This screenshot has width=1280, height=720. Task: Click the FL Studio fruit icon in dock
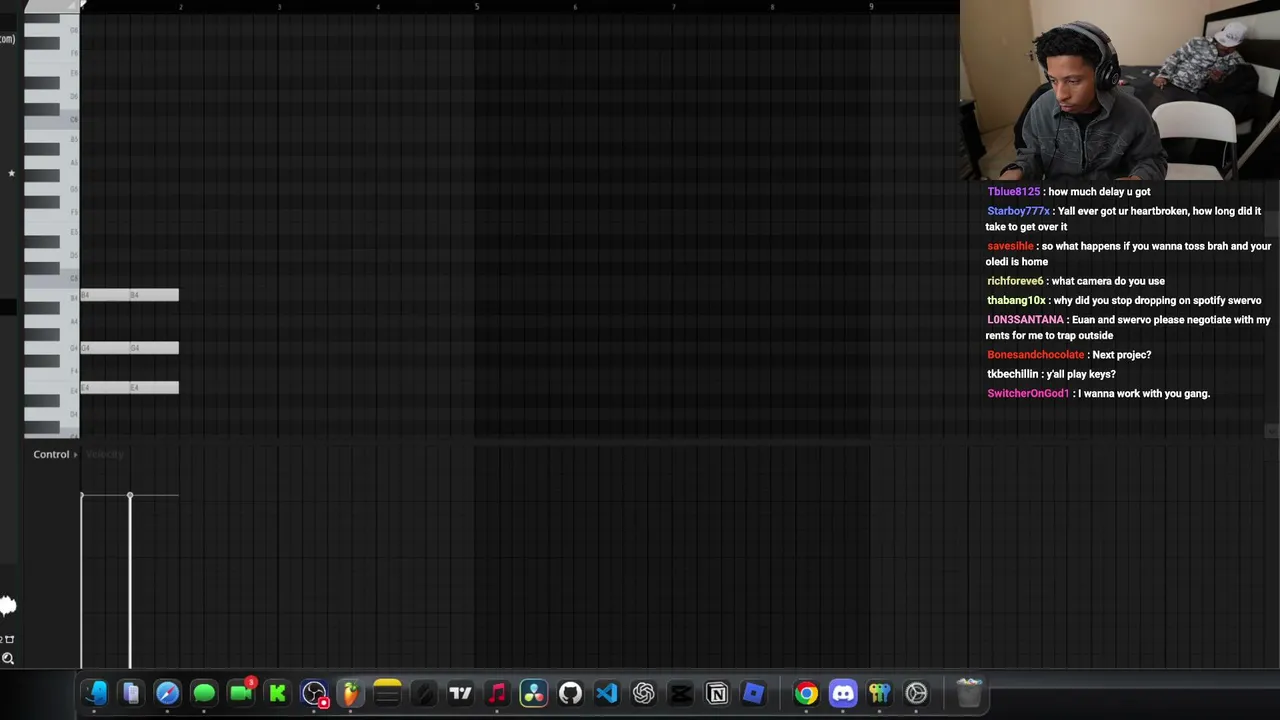[x=350, y=693]
